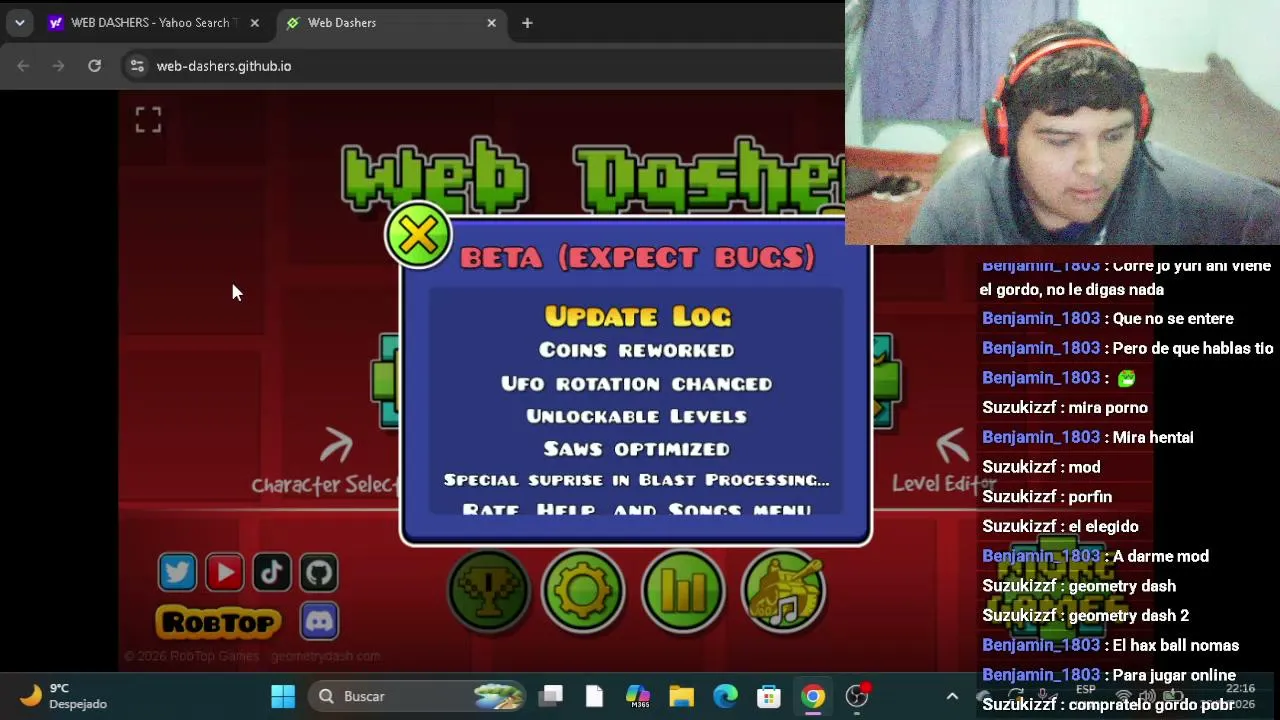The width and height of the screenshot is (1280, 720).
Task: Click 'Saws optimized' log entry
Action: coord(637,449)
